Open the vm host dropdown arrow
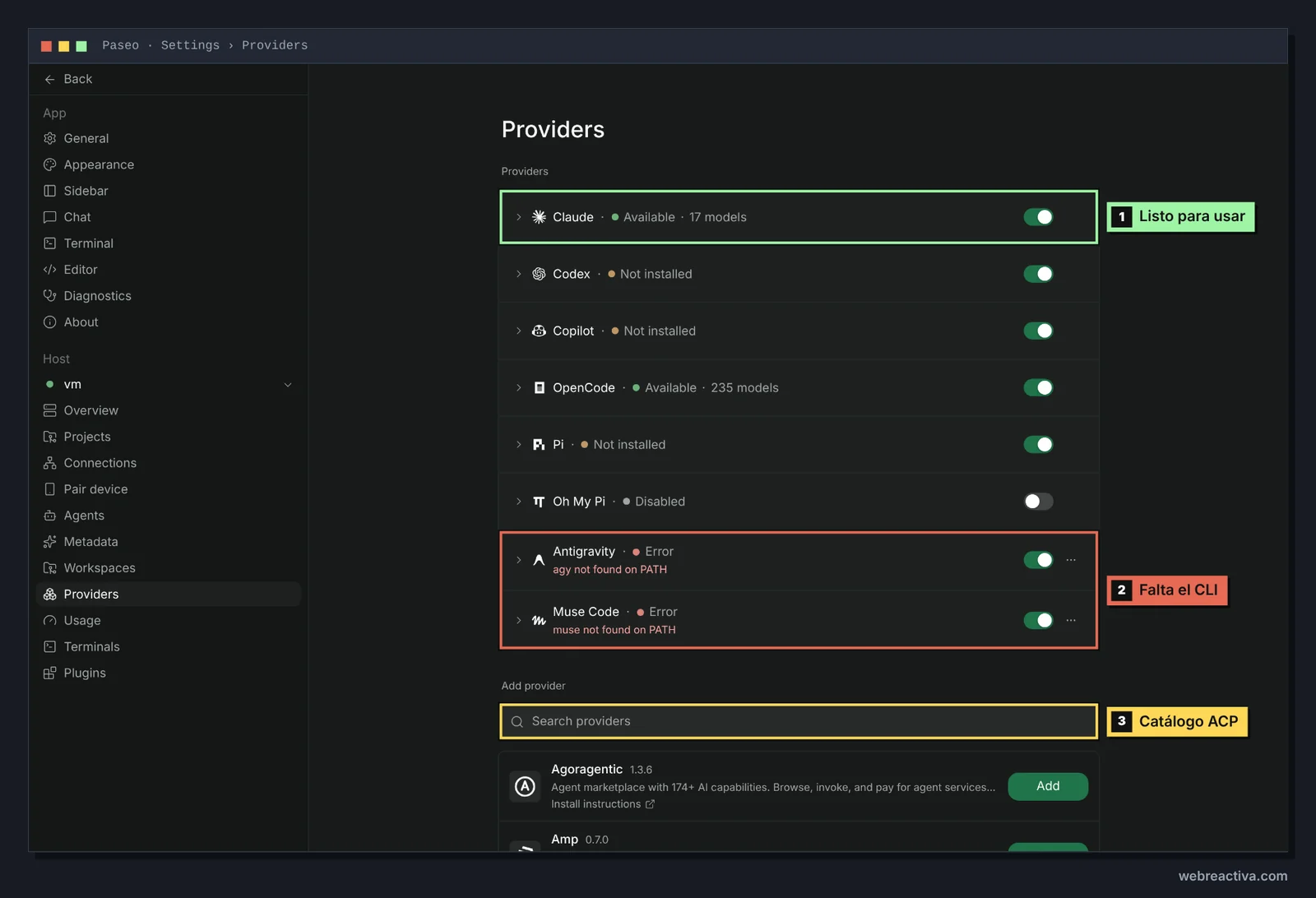 click(x=288, y=385)
